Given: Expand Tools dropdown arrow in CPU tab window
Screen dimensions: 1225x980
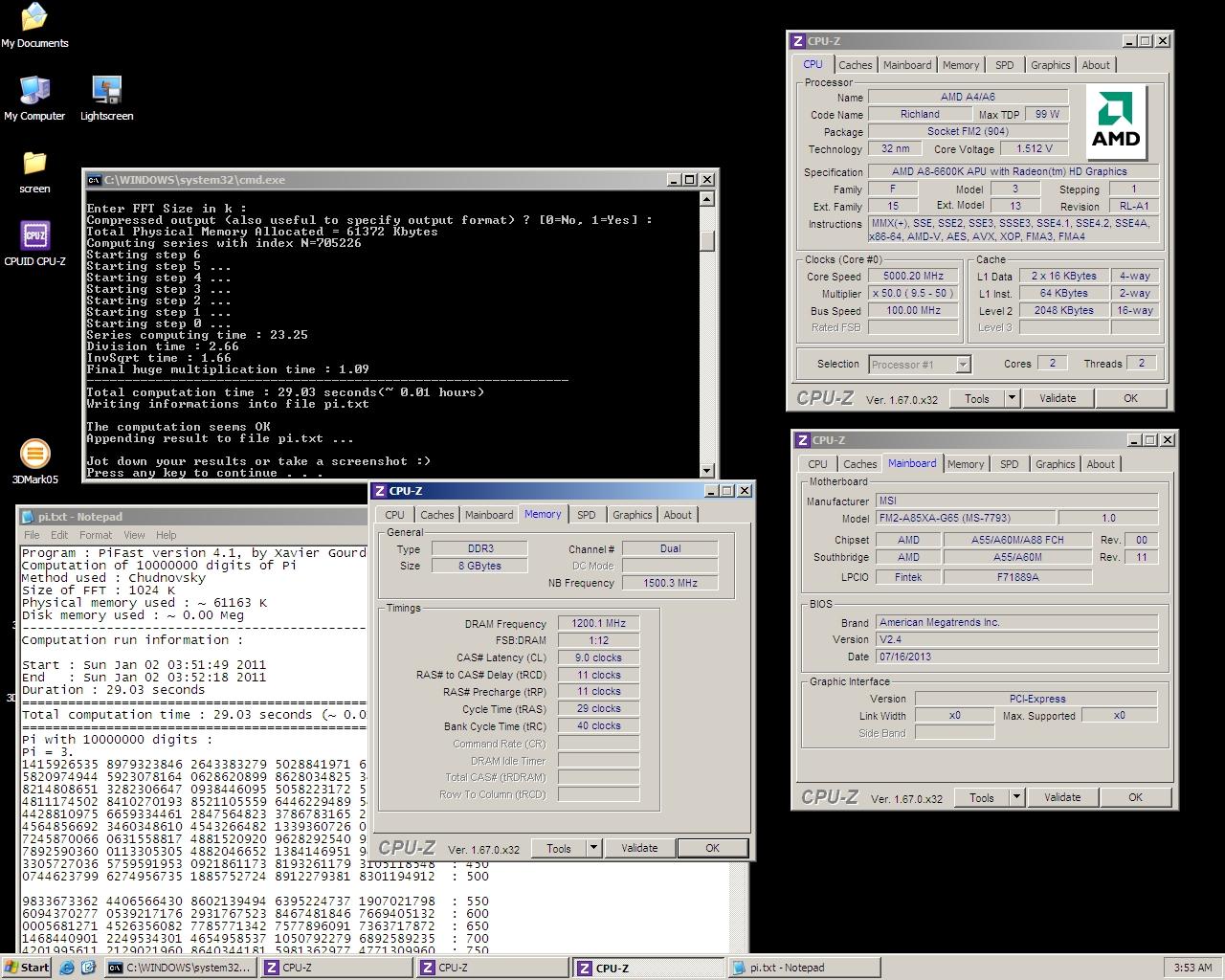Looking at the screenshot, I should pos(1012,398).
